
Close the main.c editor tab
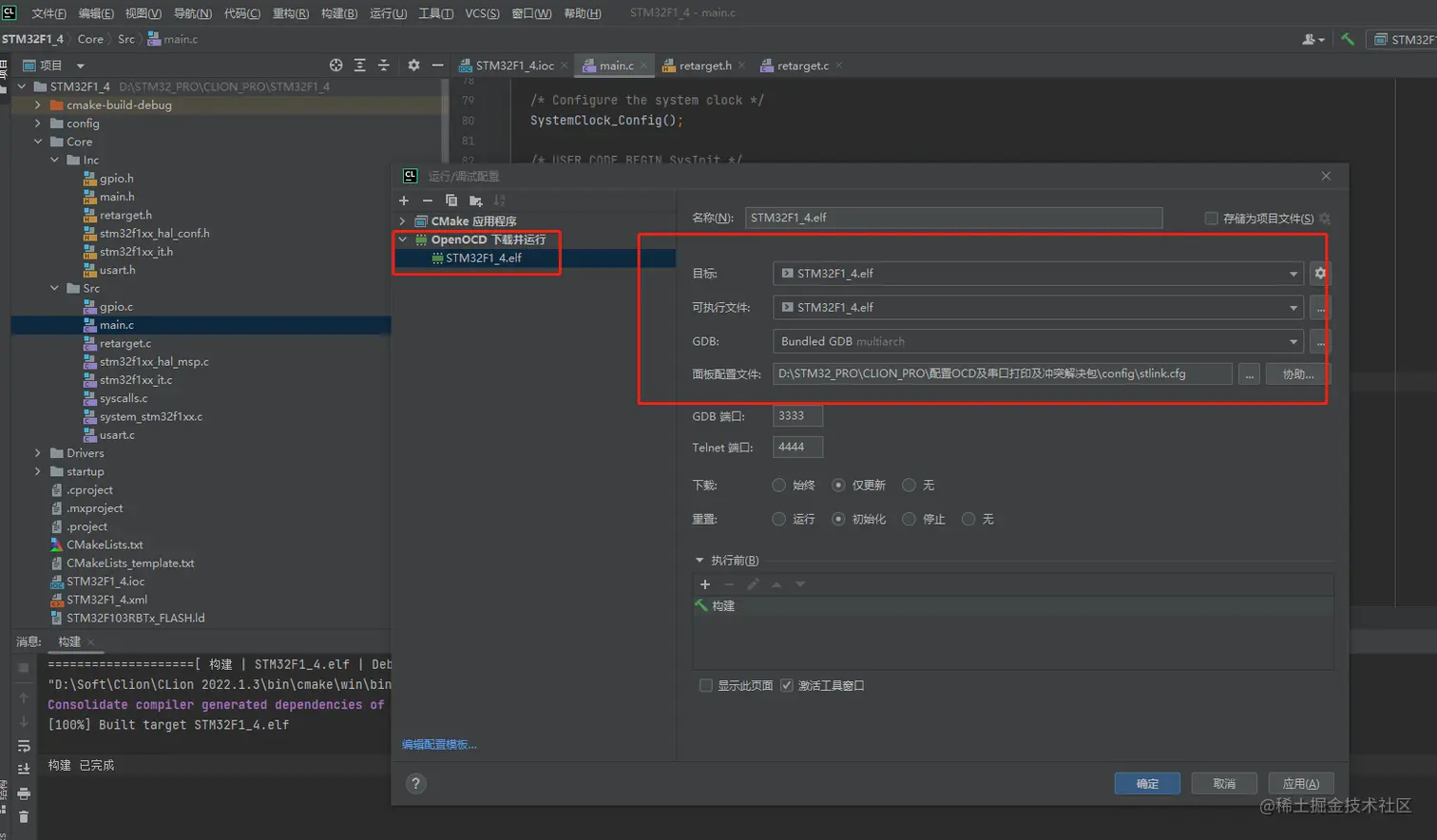[x=643, y=66]
